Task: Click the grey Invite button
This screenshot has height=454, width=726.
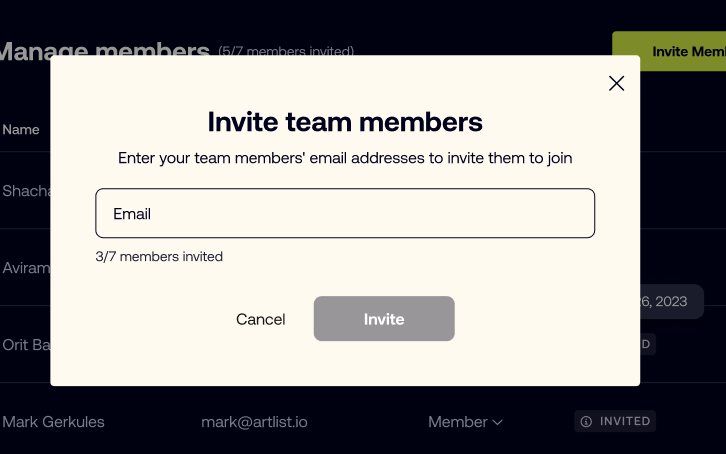Action: [x=384, y=319]
